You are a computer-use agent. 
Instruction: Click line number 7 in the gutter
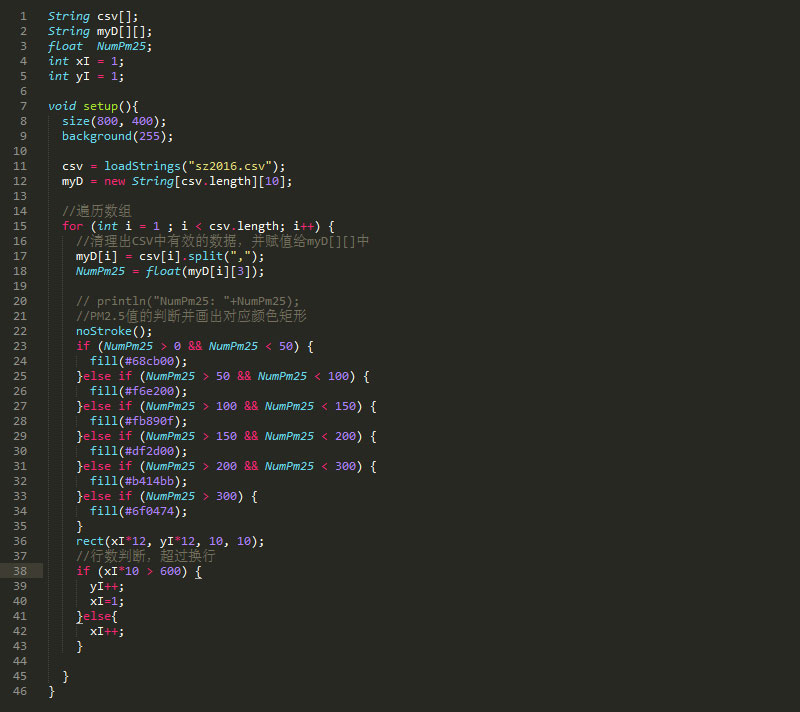[x=23, y=106]
